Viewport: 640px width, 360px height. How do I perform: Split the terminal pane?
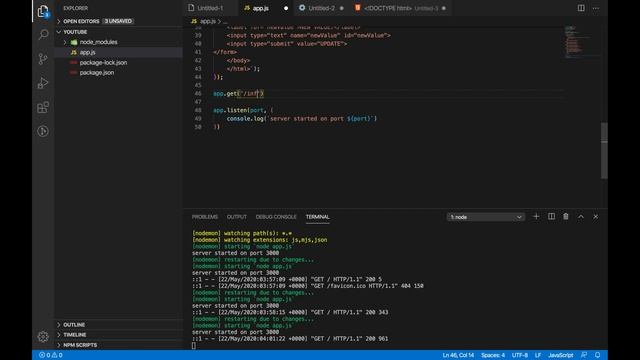coord(551,217)
